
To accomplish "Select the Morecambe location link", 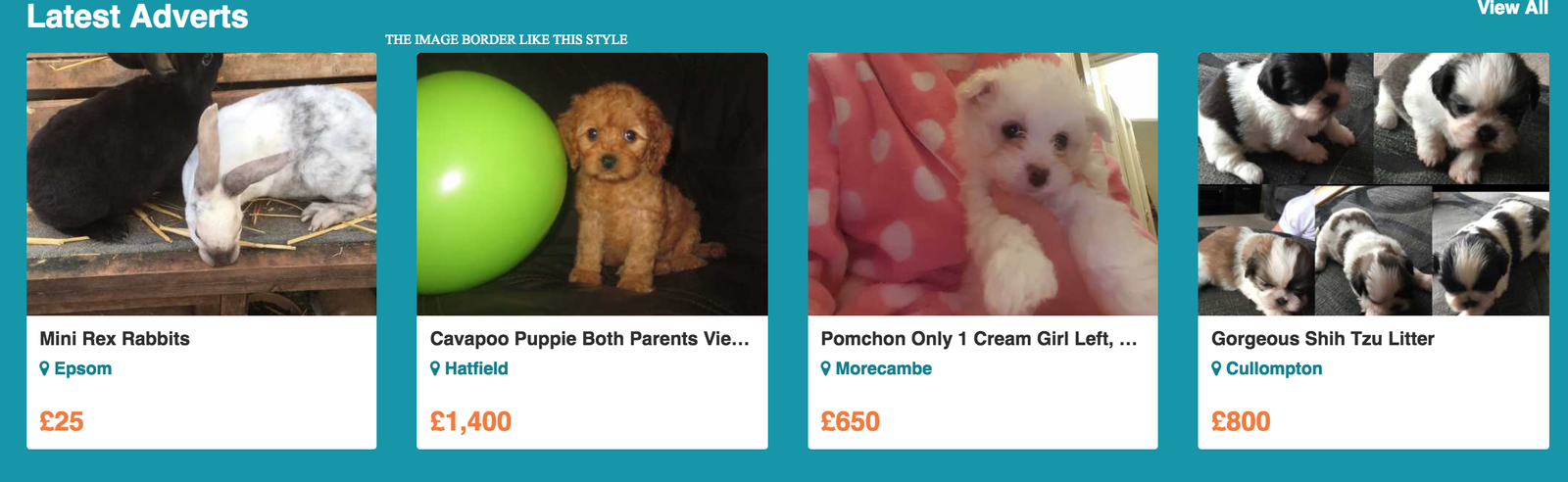I will point(883,368).
